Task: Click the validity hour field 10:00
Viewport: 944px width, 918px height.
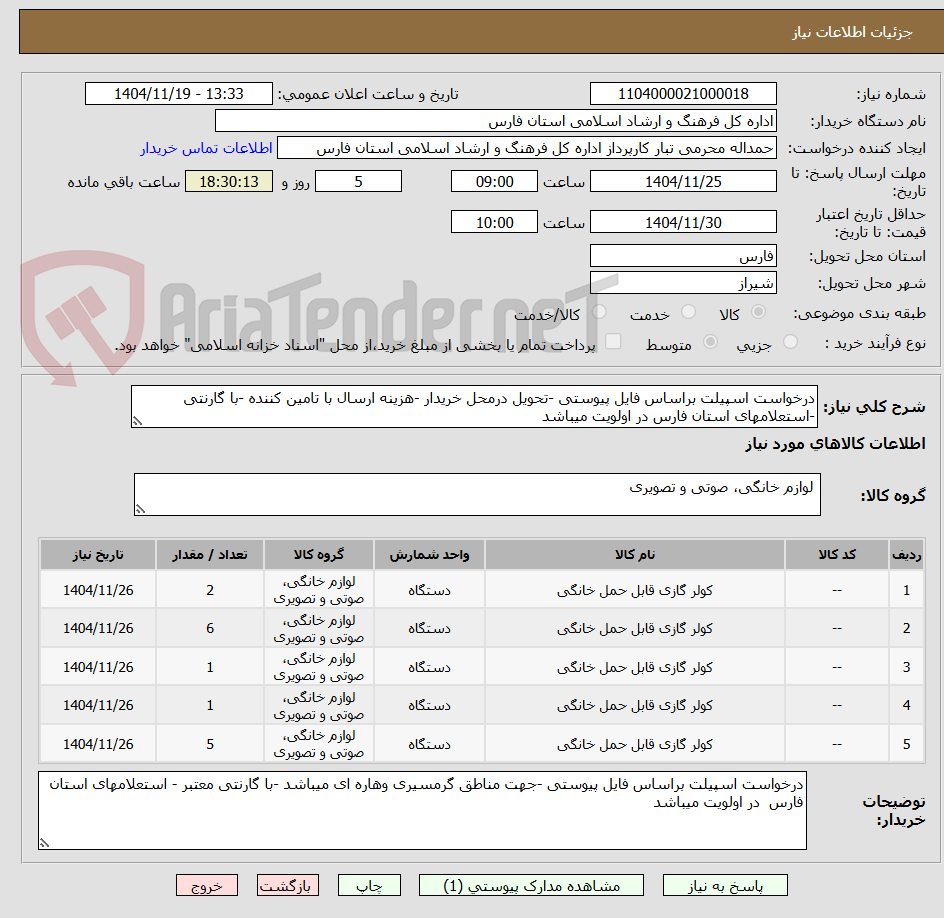Action: pyautogui.click(x=494, y=222)
